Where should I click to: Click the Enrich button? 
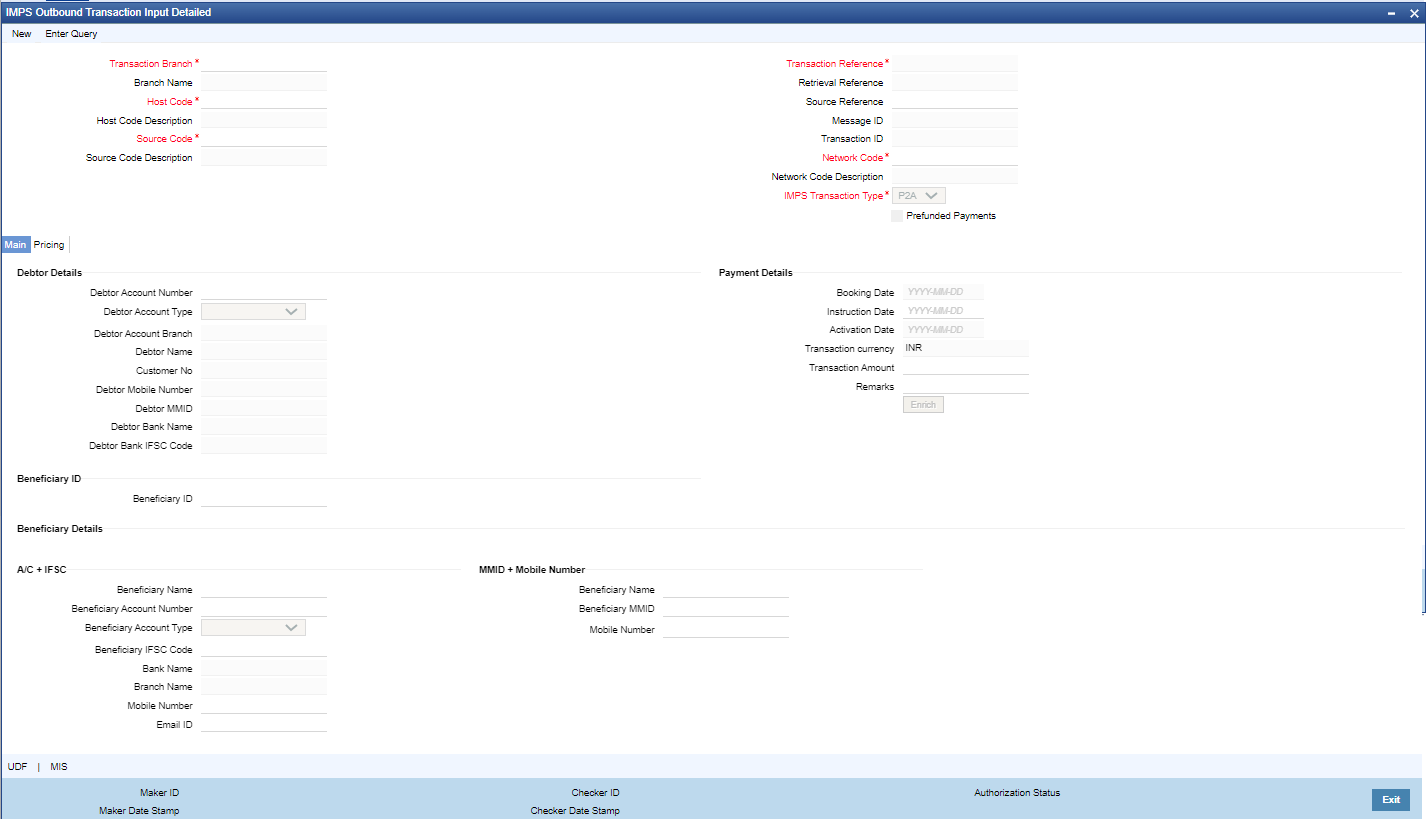[x=923, y=405]
